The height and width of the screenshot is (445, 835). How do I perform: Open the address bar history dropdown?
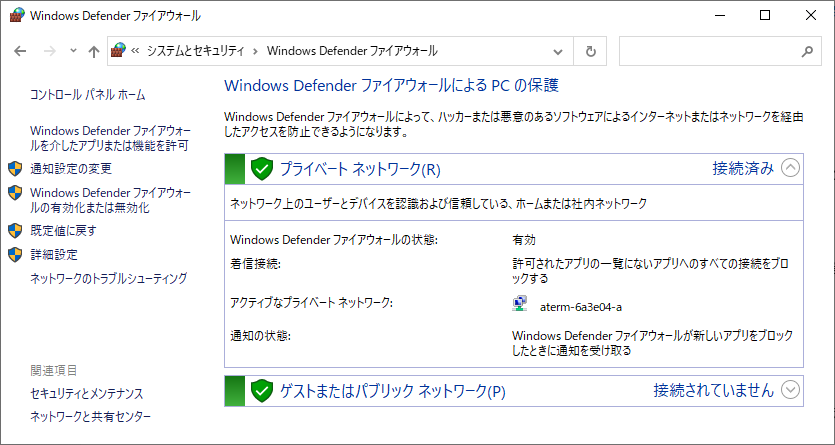coord(558,51)
